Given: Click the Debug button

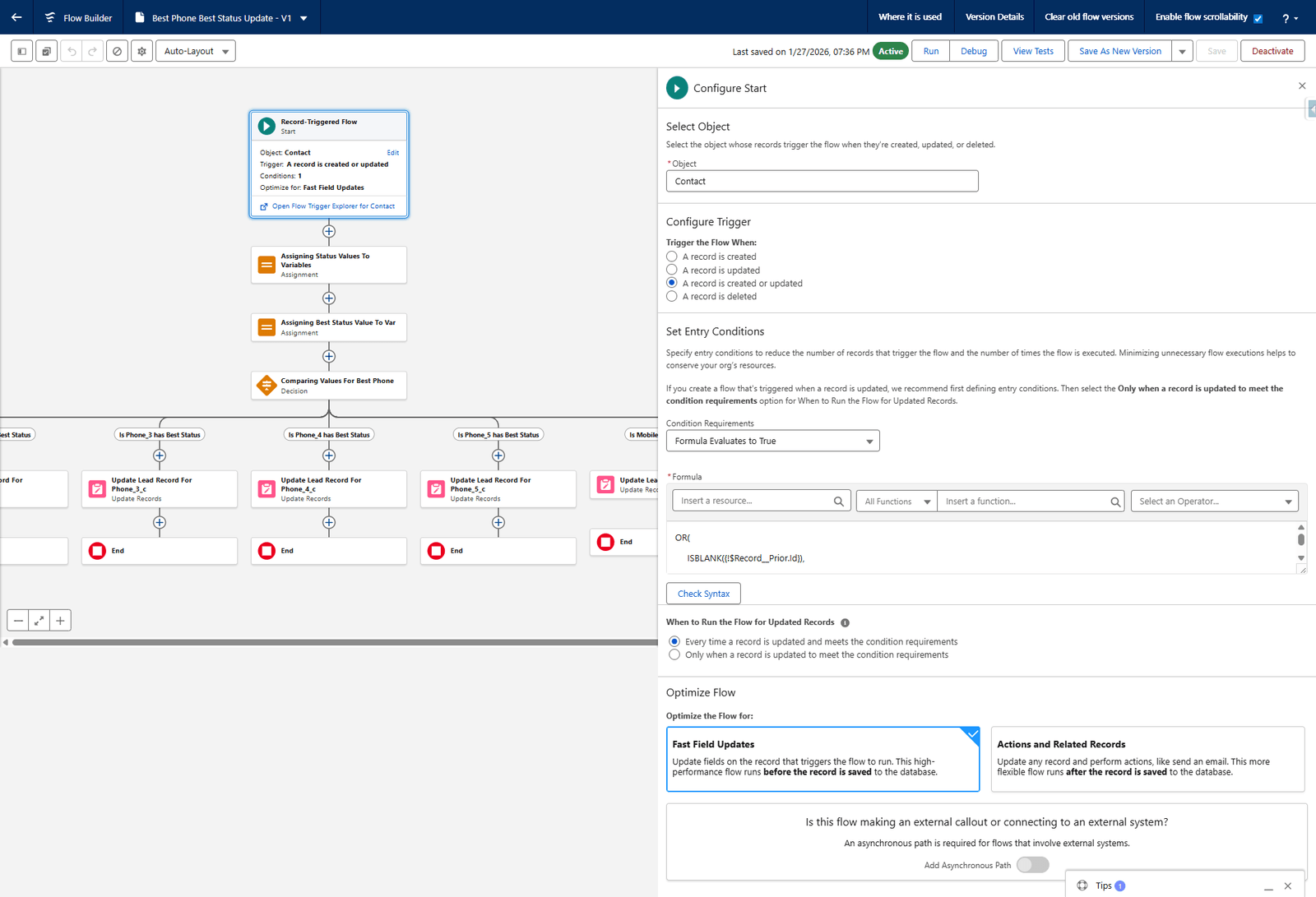Looking at the screenshot, I should (x=974, y=51).
